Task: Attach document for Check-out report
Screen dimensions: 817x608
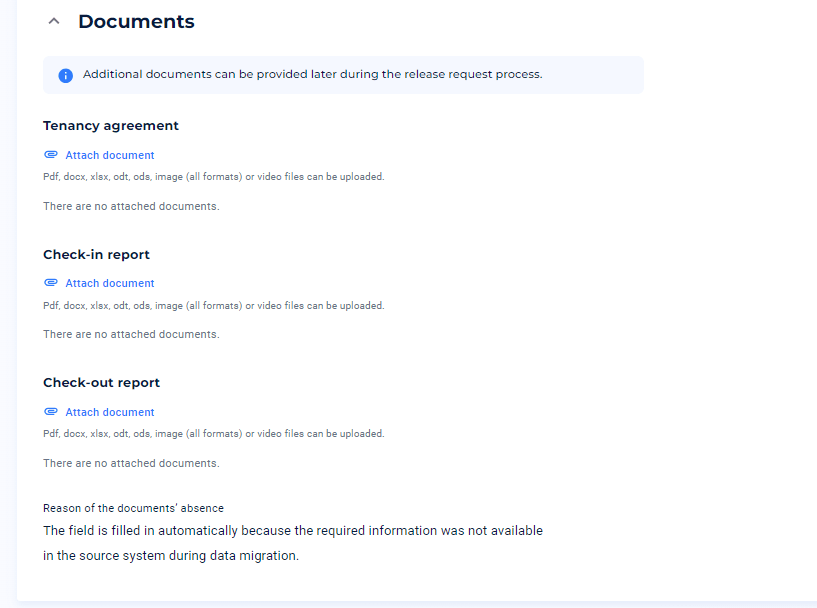Action: click(x=109, y=412)
